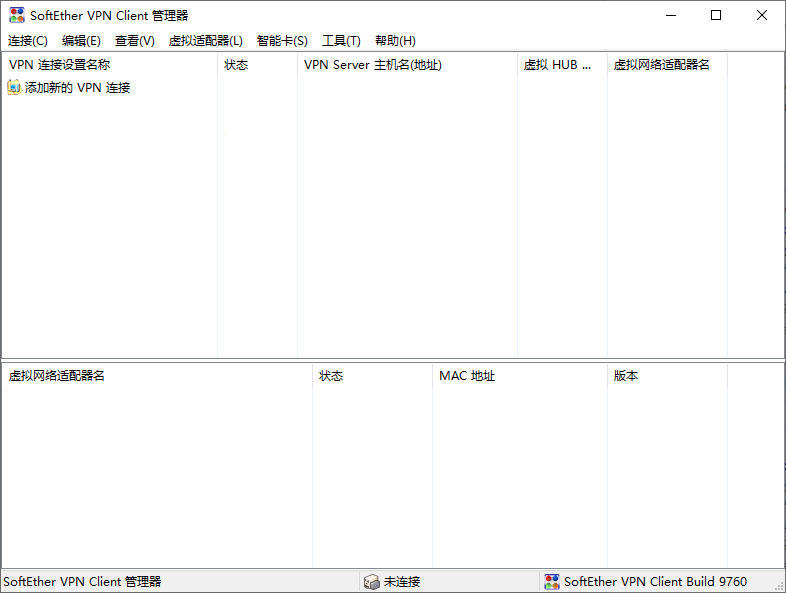Click the SoftEther title bar app icon

tap(17, 15)
